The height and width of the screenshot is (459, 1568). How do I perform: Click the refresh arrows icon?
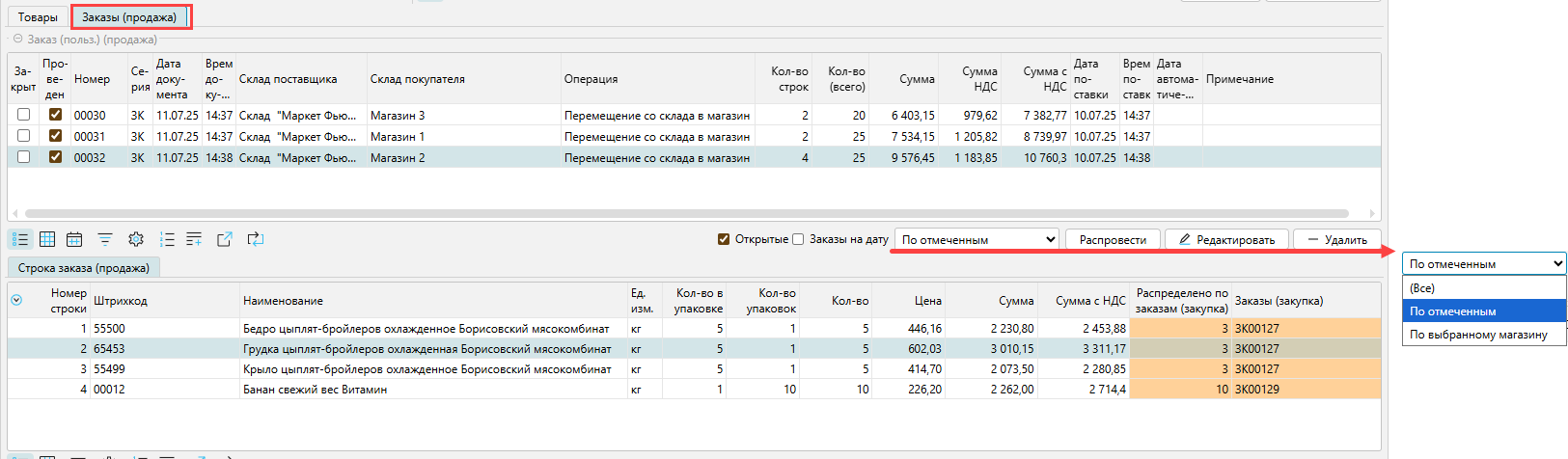coord(256,239)
